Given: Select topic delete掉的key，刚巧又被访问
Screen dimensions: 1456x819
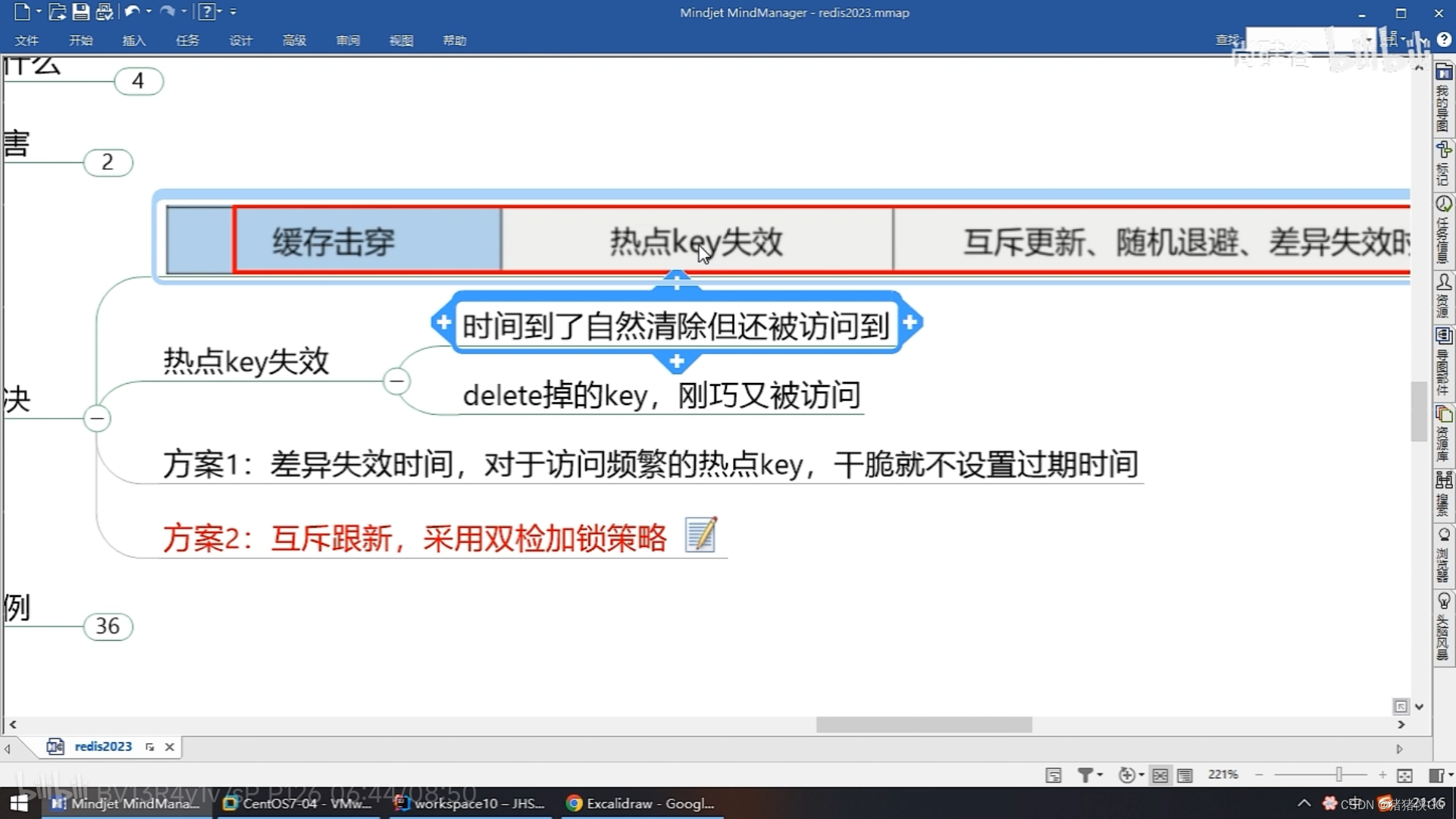Looking at the screenshot, I should pyautogui.click(x=662, y=395).
